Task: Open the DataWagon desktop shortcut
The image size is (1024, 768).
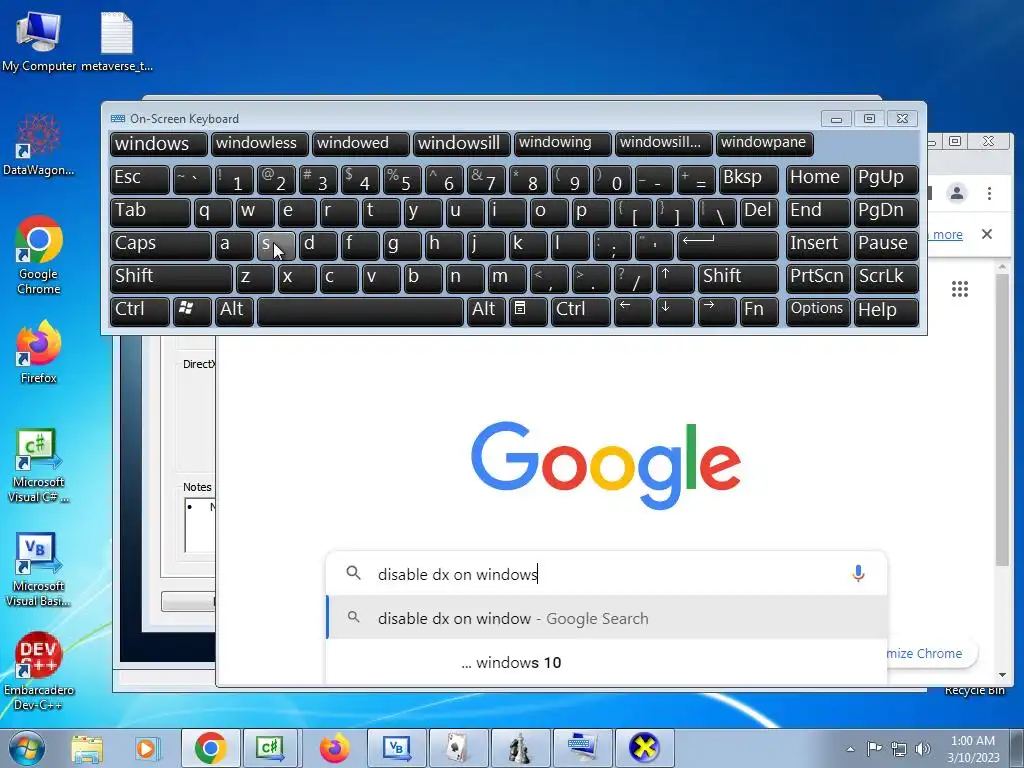Action: (39, 145)
